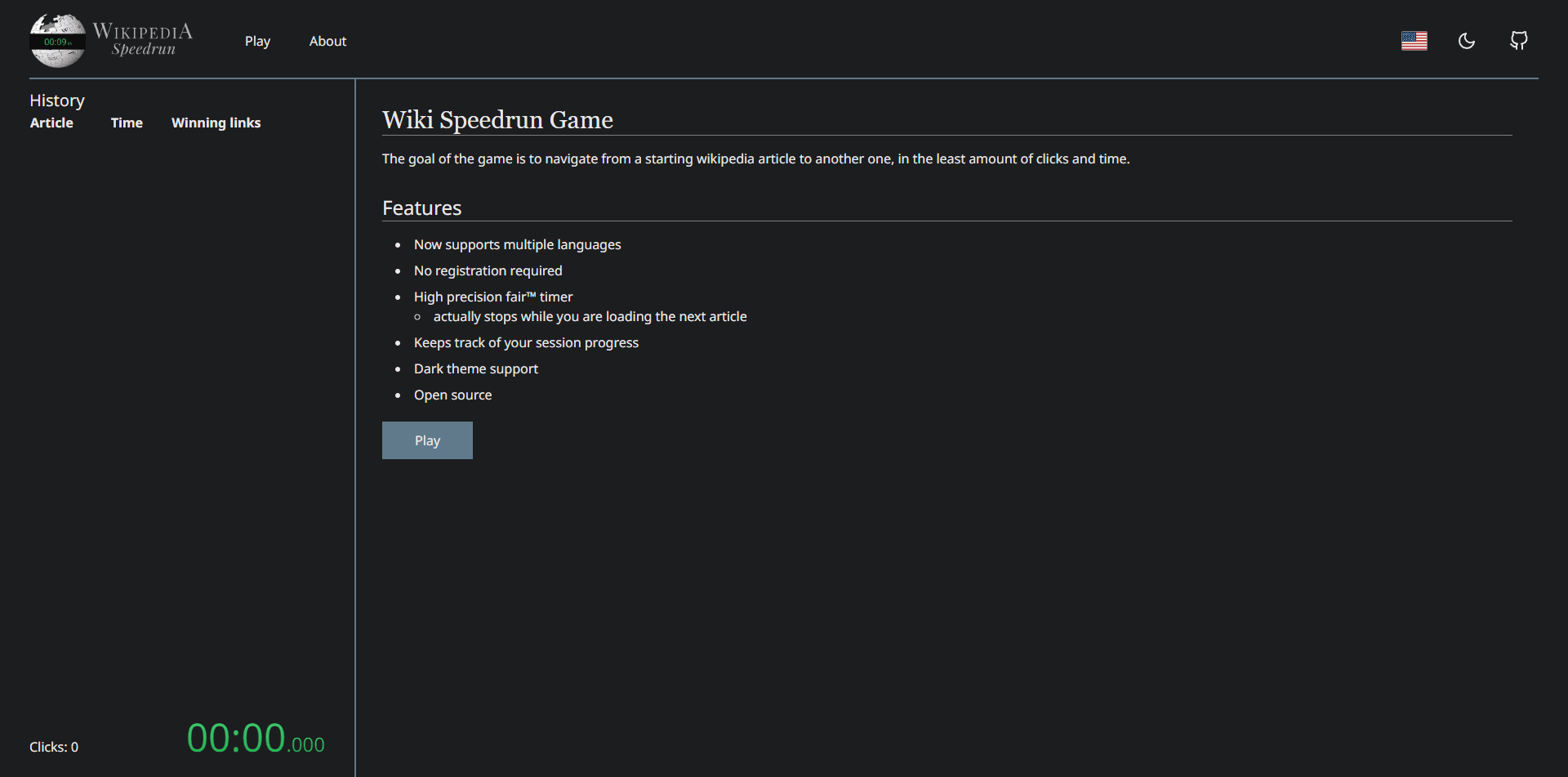The height and width of the screenshot is (777, 1568).
Task: Click the Wiki Speedrun Game heading
Action: 497,120
